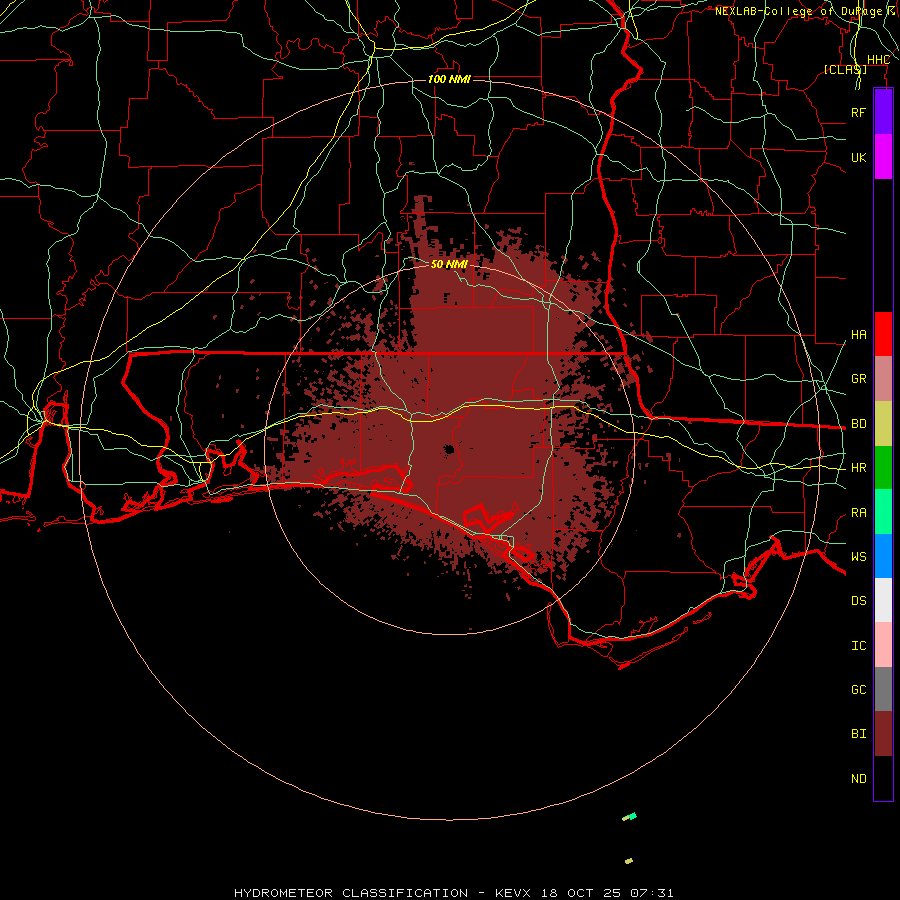Click the small yellow echo near the bottom

(x=629, y=861)
